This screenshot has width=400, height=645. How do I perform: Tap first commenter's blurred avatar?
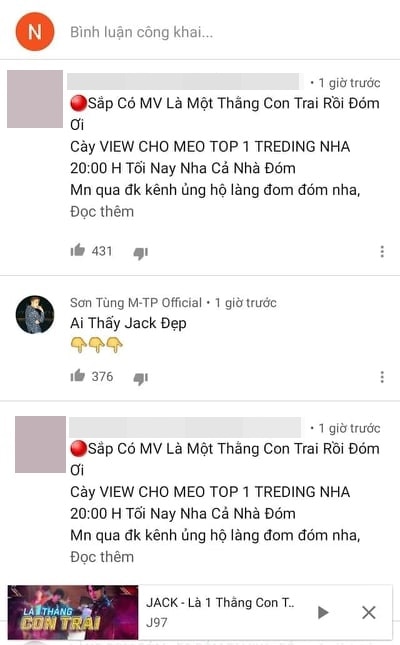(x=35, y=99)
